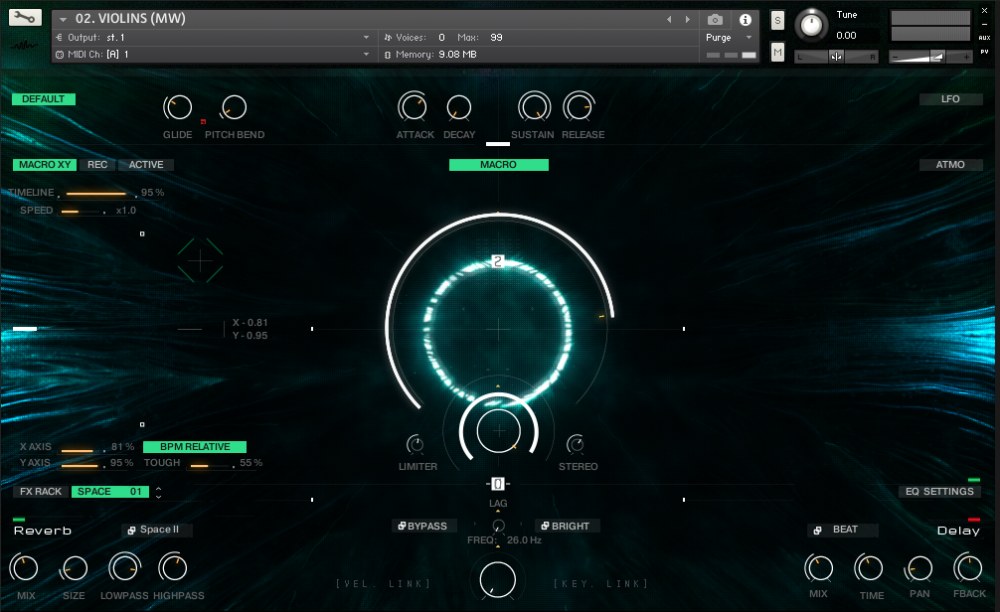This screenshot has width=1000, height=612.
Task: Open EQ SETTINGS
Action: click(940, 491)
